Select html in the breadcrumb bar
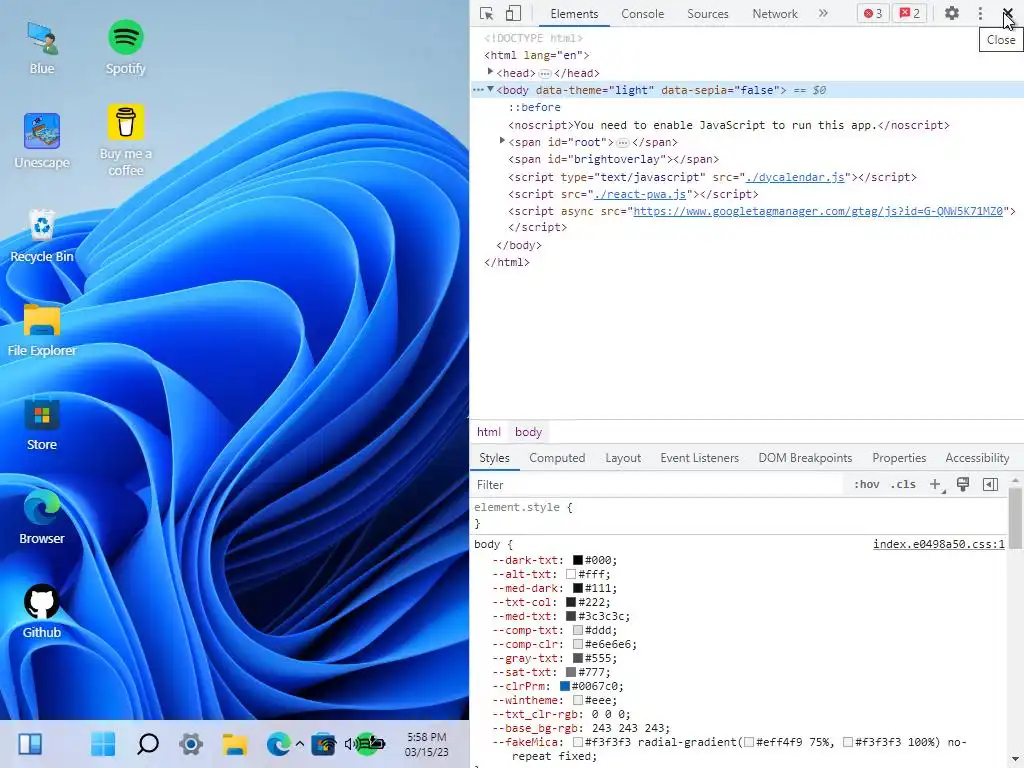The height and width of the screenshot is (768, 1024). pyautogui.click(x=488, y=432)
